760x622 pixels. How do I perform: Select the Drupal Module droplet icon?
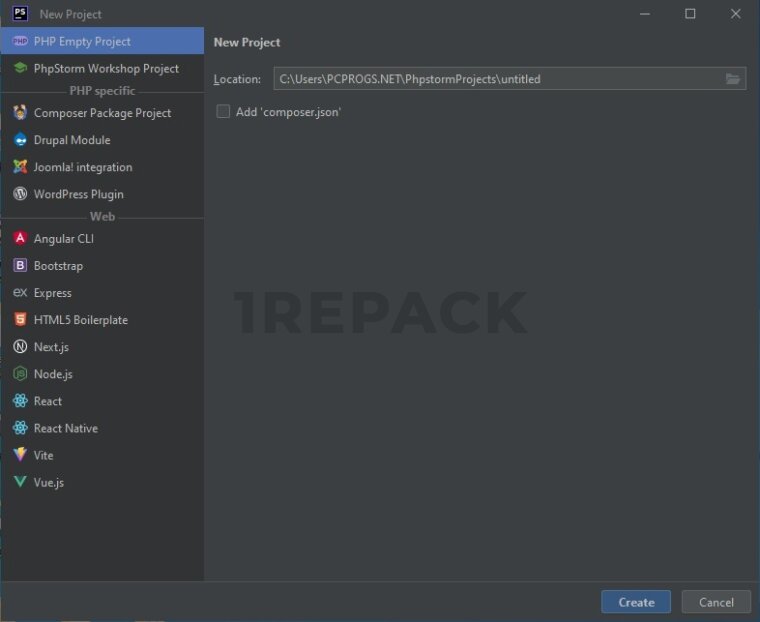coord(19,140)
